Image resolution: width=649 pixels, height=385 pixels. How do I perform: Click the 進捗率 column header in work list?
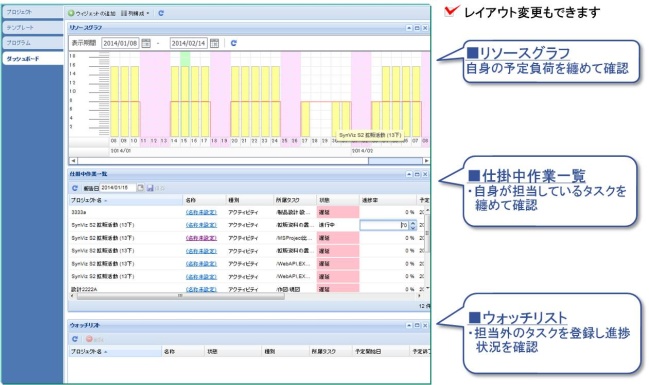coord(387,200)
